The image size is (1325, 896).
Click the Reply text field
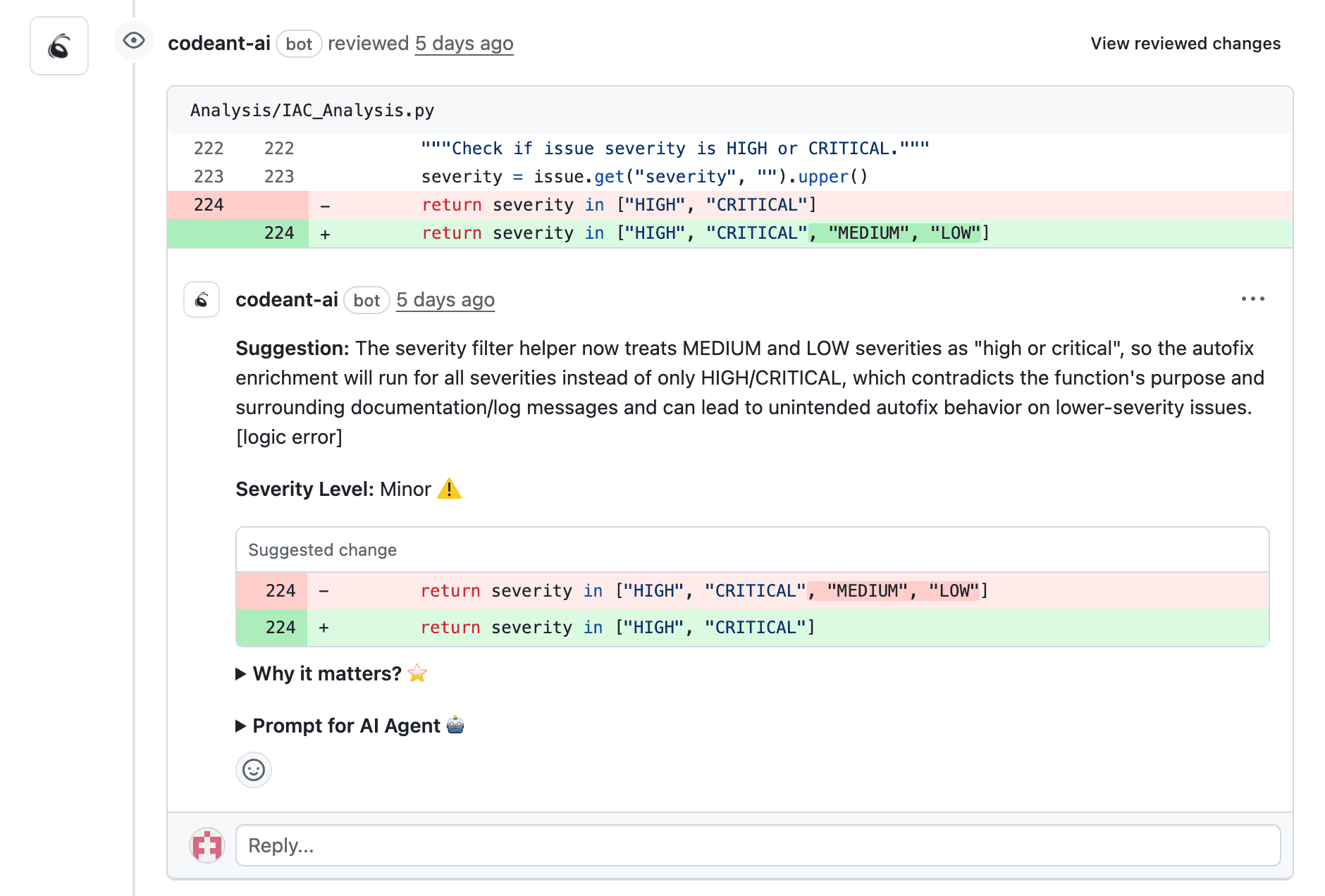coord(758,845)
